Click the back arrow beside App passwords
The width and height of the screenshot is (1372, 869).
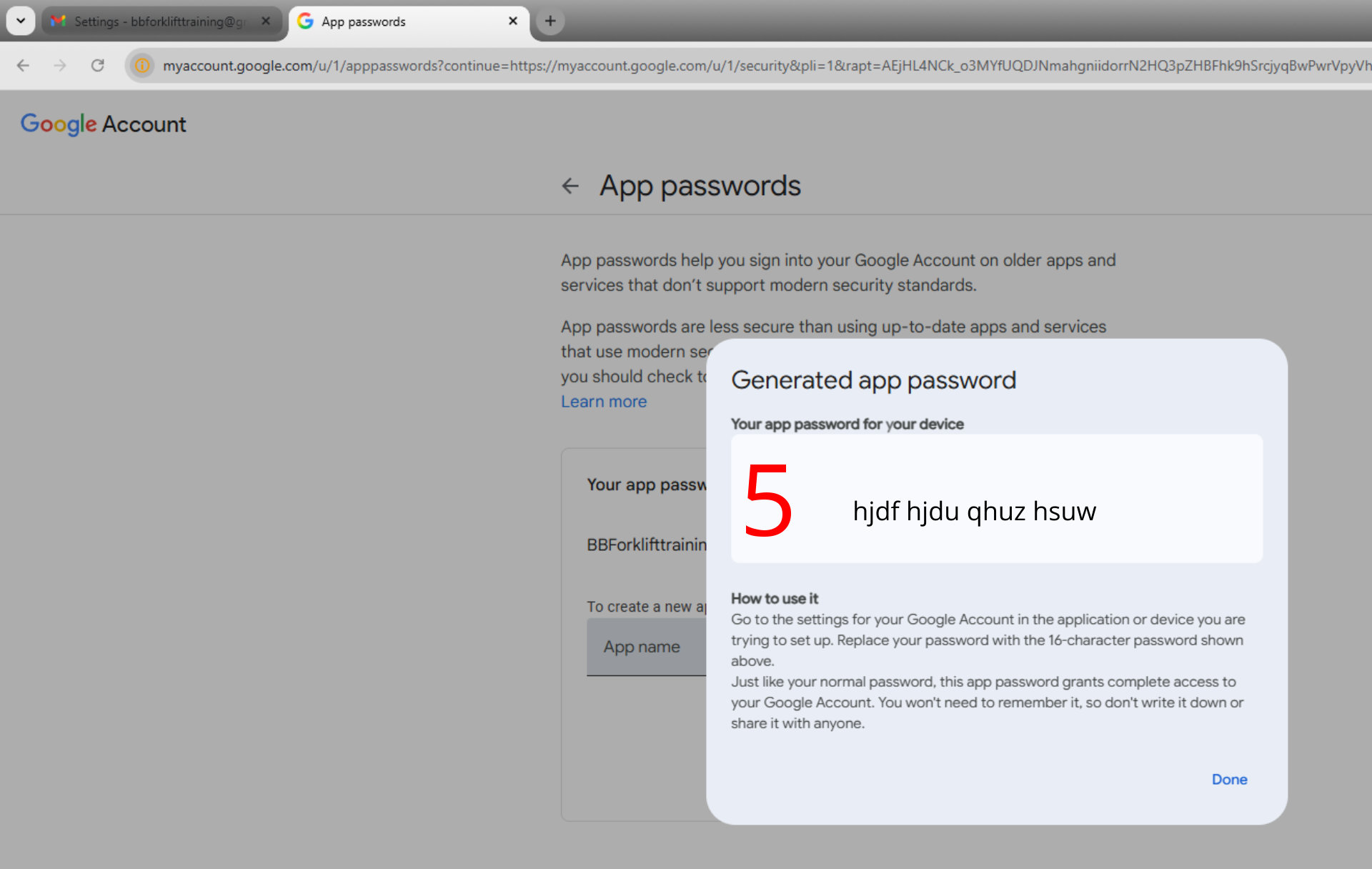pos(570,186)
